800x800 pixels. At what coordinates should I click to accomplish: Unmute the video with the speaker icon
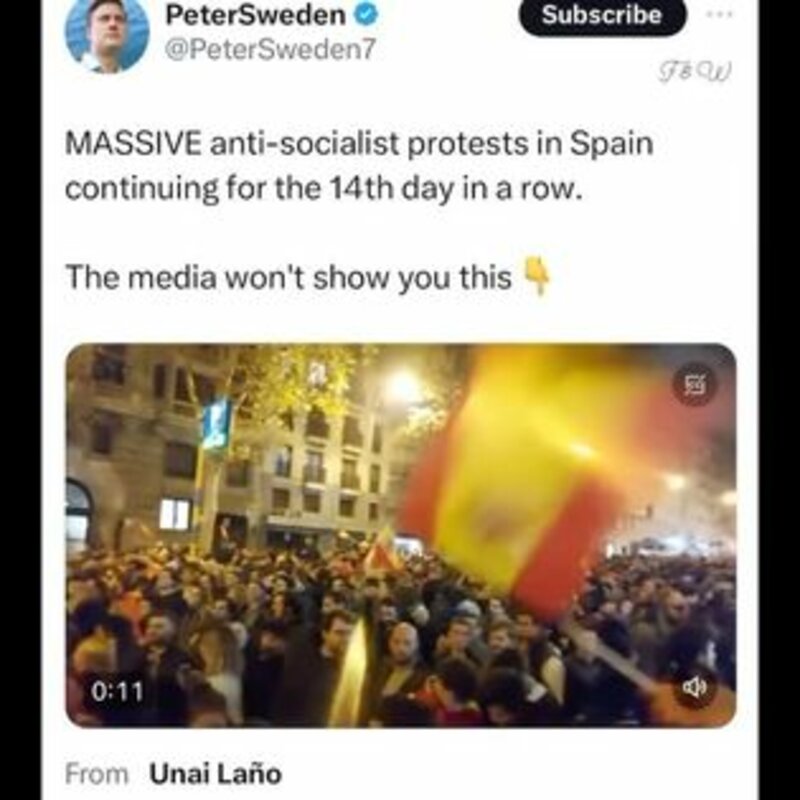pyautogui.click(x=694, y=687)
